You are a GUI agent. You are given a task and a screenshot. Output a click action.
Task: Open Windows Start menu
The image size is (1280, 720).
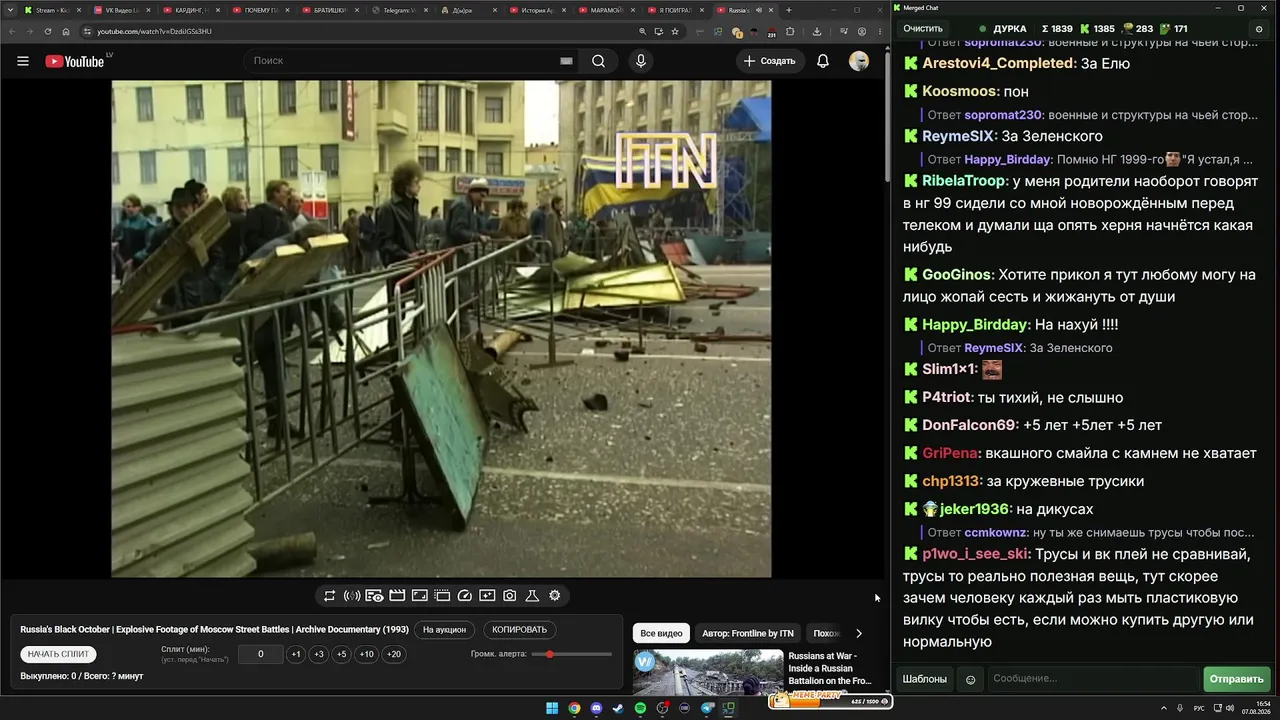(552, 709)
